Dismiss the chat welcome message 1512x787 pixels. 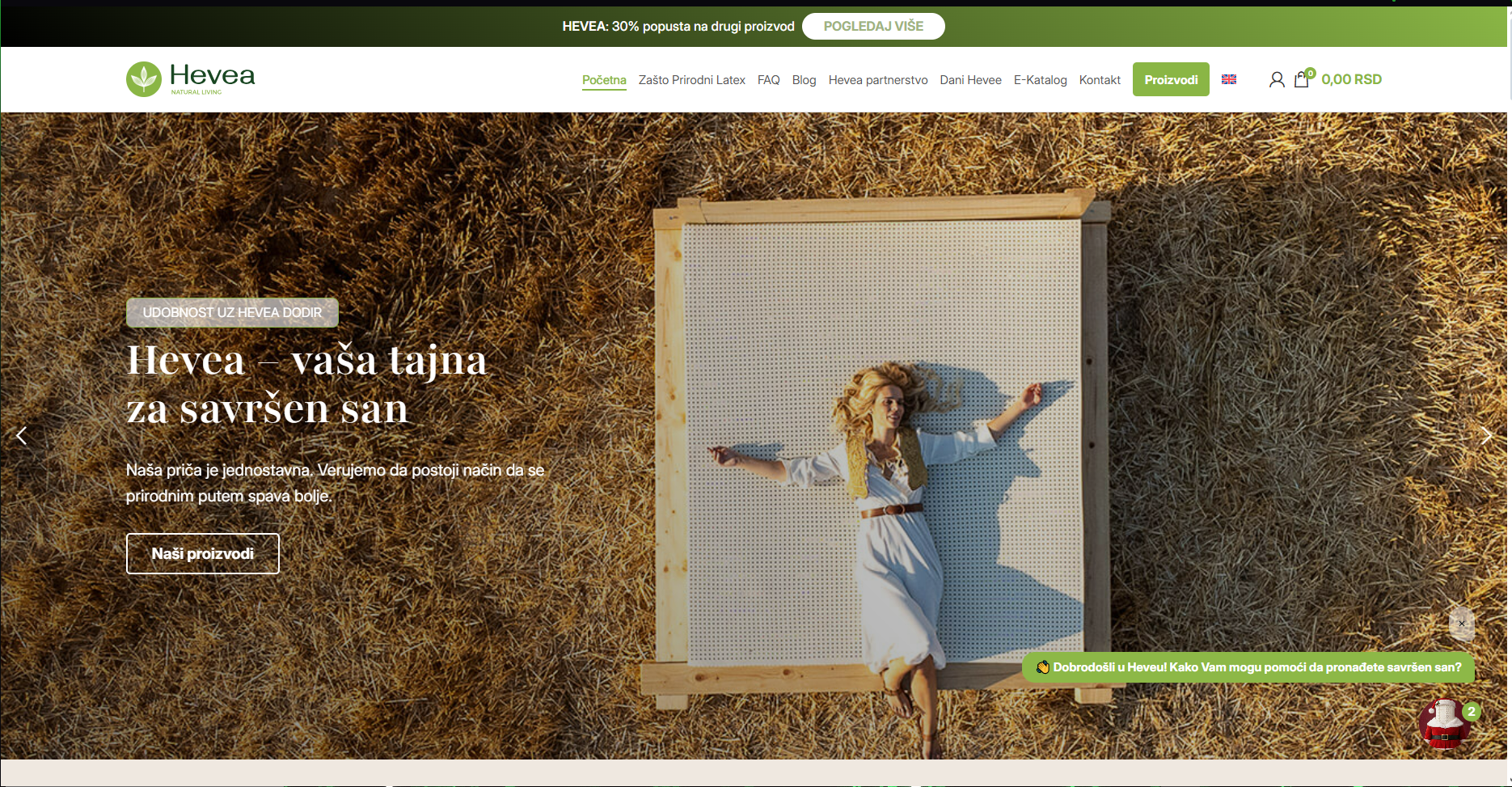(1462, 624)
